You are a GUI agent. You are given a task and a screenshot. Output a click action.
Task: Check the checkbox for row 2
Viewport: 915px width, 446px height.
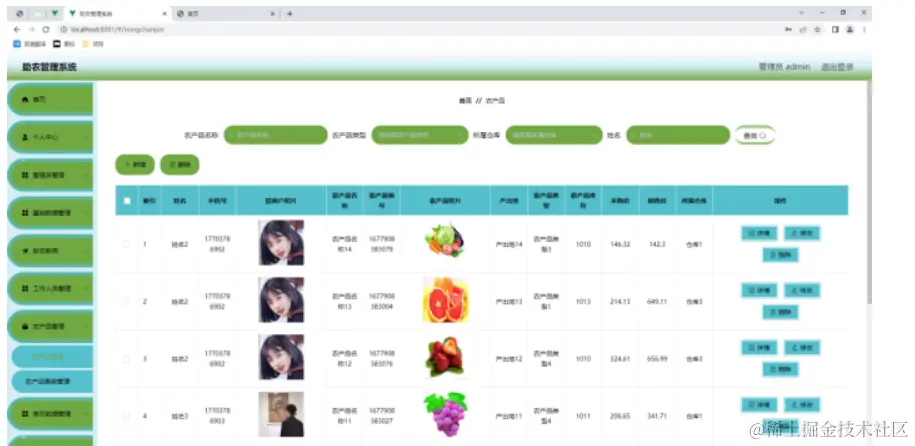126,301
